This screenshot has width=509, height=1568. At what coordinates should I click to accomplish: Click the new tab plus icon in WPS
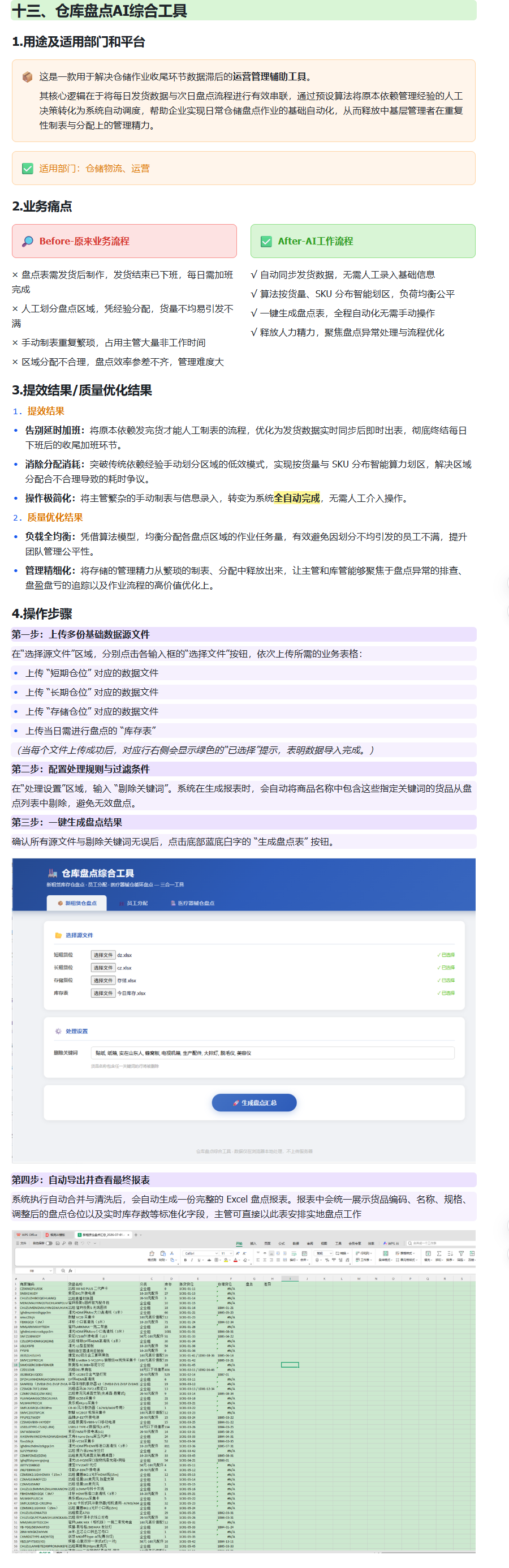click(136, 1235)
